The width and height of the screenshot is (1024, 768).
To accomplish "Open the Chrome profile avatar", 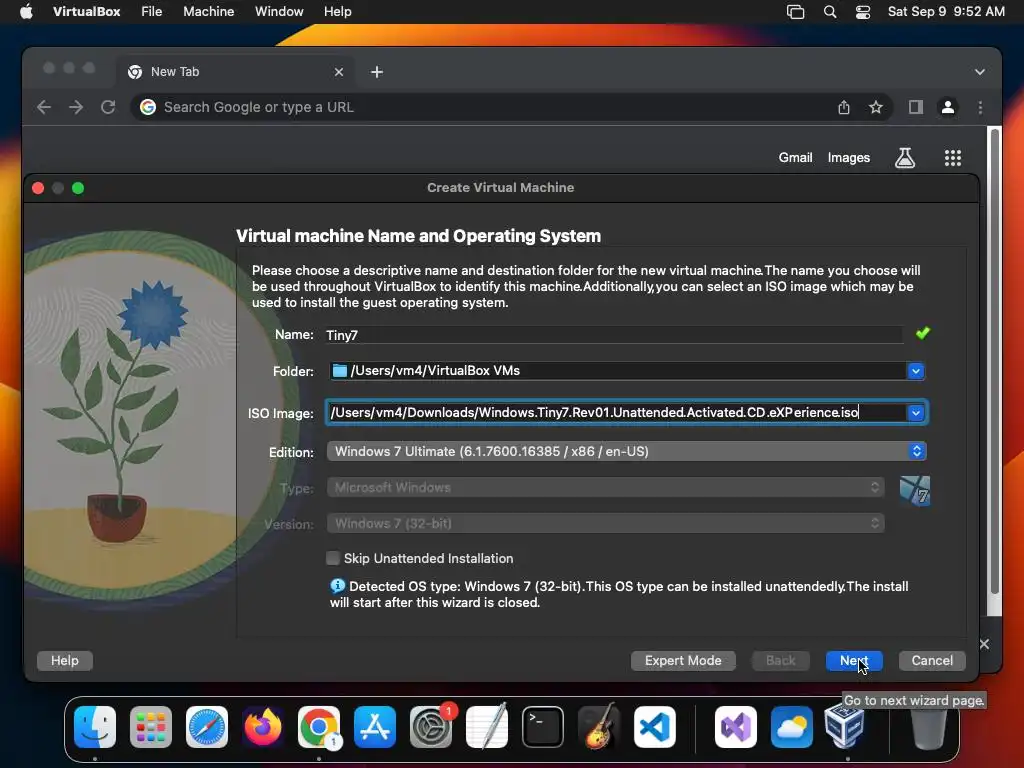I will tap(948, 107).
